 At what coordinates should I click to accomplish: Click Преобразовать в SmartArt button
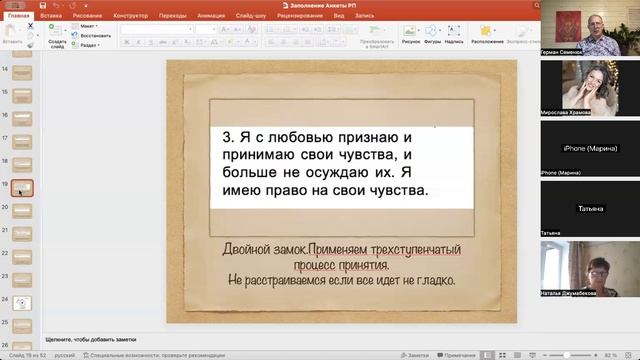376,37
